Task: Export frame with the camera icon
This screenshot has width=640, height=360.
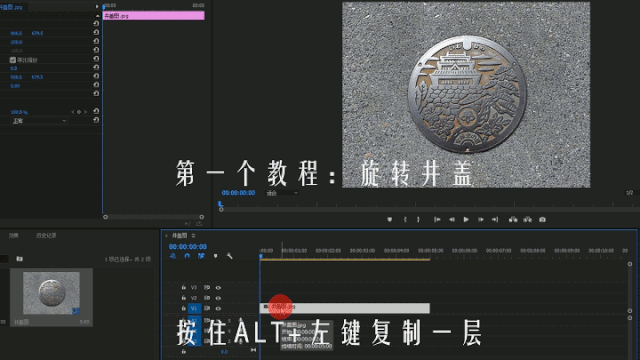Action: tap(542, 220)
